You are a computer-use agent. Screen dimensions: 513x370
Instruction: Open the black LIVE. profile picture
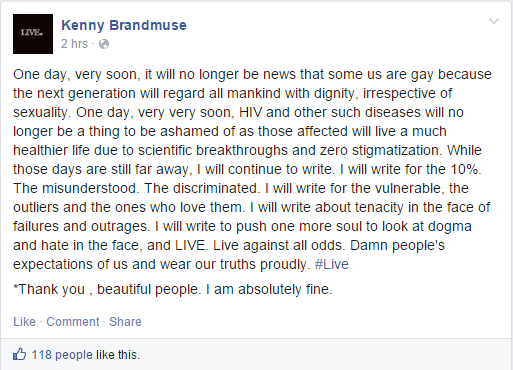(x=33, y=34)
